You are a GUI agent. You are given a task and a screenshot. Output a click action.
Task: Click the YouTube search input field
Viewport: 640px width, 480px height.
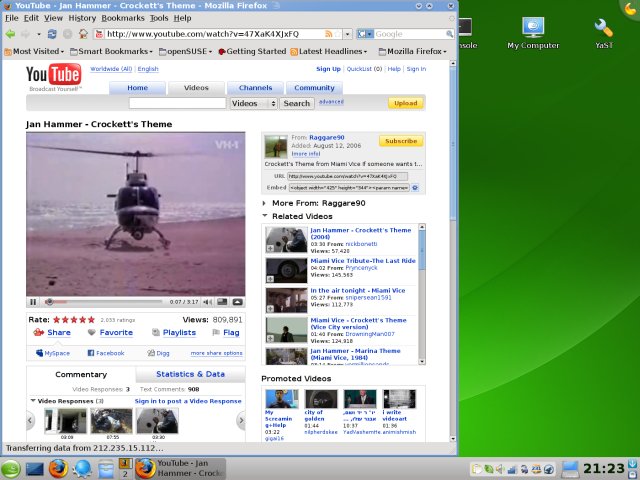[177, 103]
